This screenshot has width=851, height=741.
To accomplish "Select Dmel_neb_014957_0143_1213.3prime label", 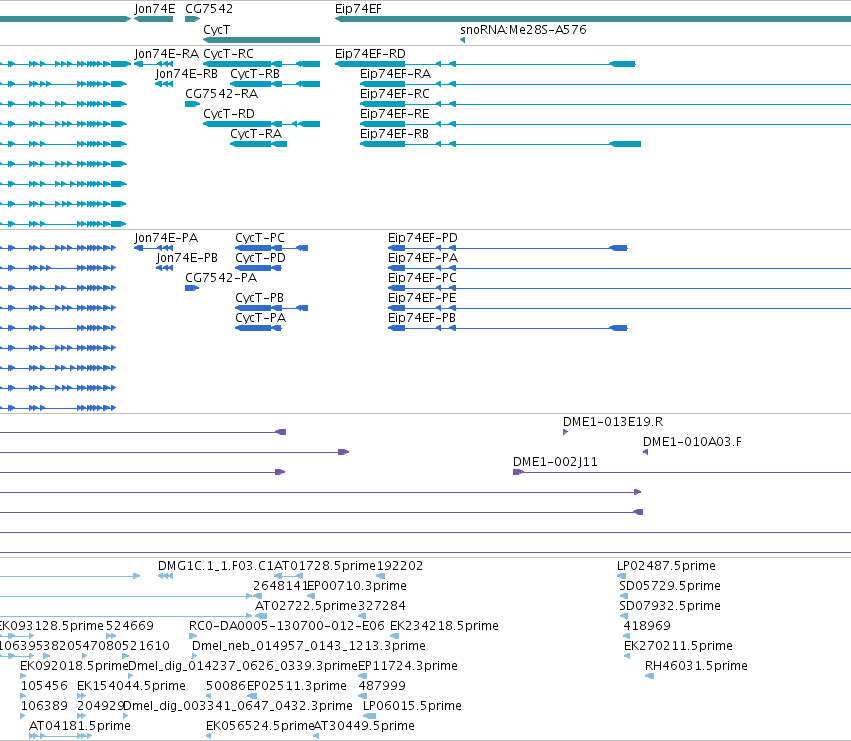I will click(x=309, y=646).
